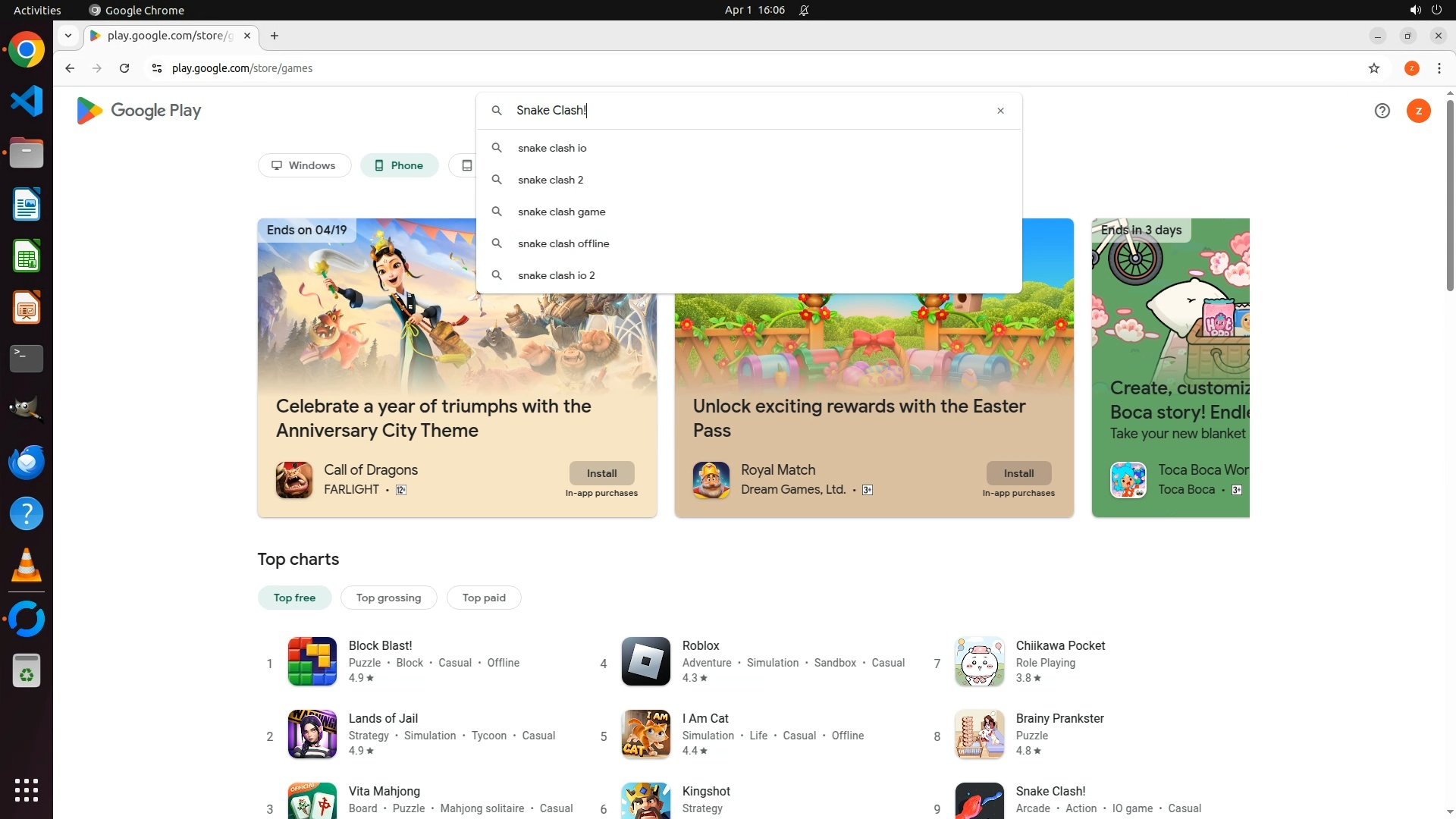The width and height of the screenshot is (1456, 819).
Task: Open the account avatar in Play header
Action: pos(1418,111)
